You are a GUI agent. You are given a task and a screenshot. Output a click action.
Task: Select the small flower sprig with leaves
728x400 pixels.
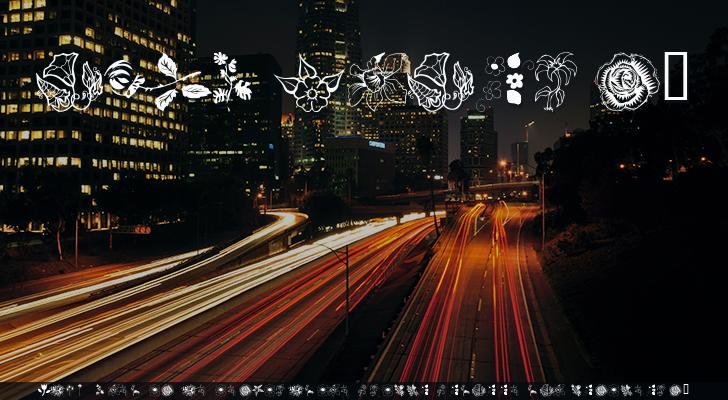232,77
